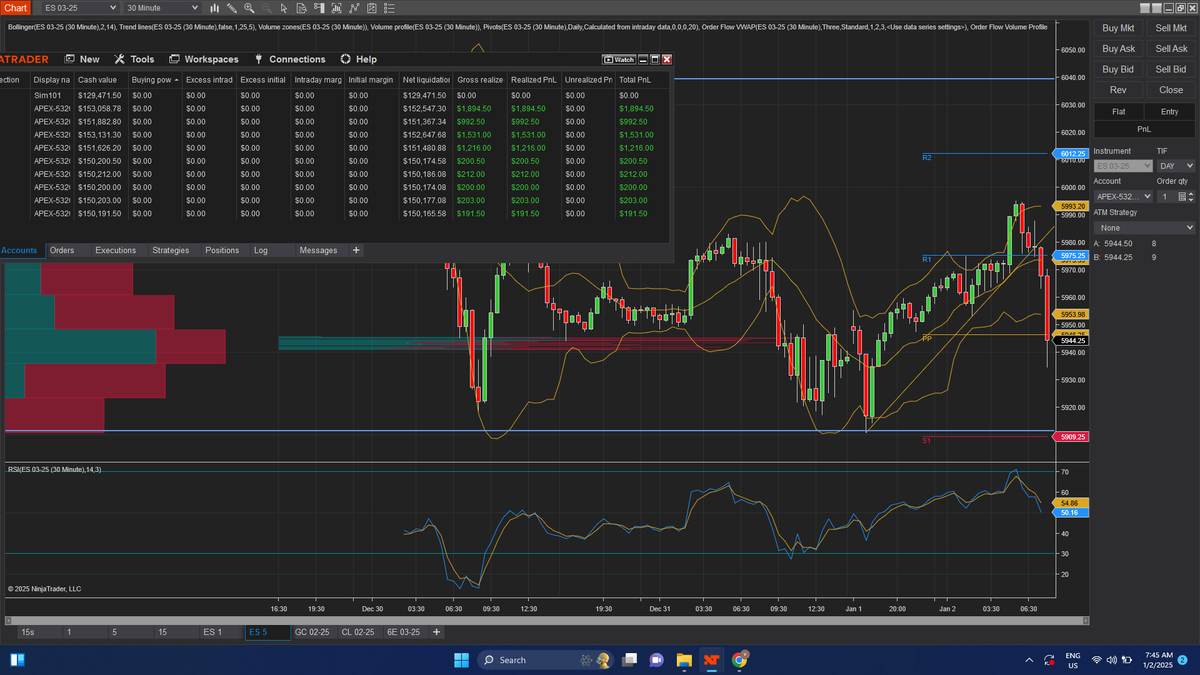The image size is (1200, 675).
Task: Open the strategies icon in chart toolbar
Action: (372, 8)
